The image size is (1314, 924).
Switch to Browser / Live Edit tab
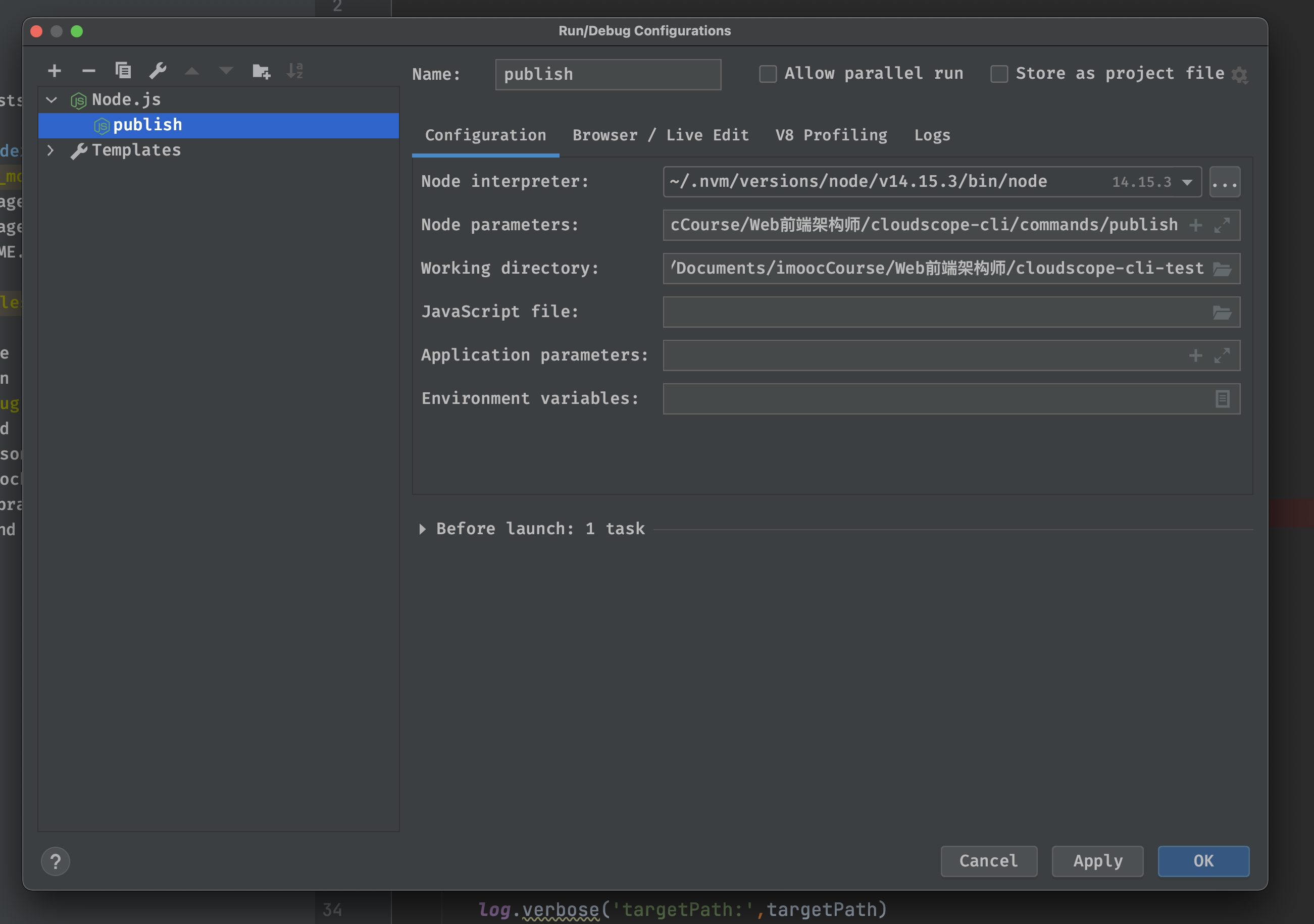[x=661, y=136]
